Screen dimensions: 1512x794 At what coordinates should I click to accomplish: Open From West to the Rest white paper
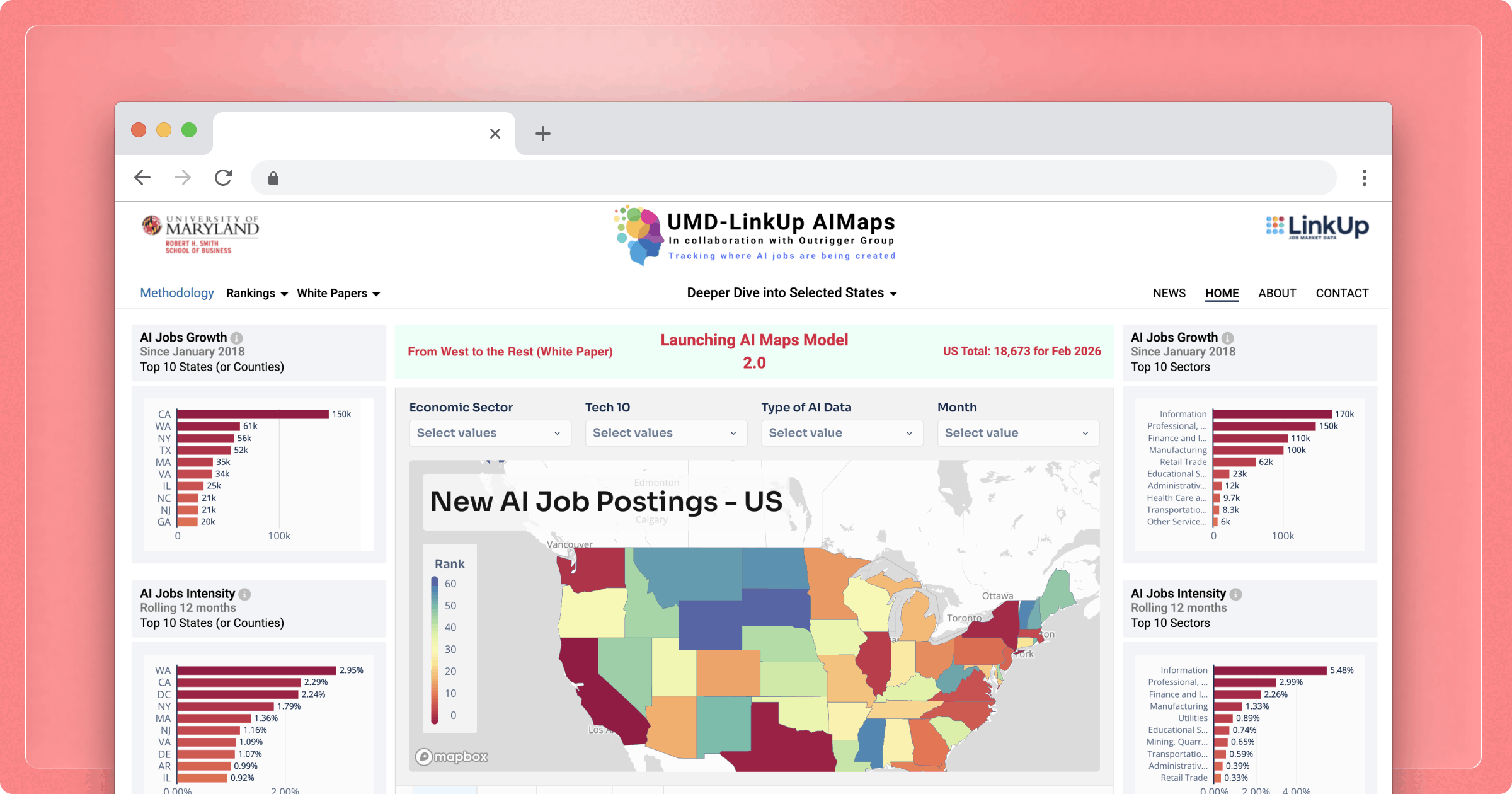click(510, 352)
